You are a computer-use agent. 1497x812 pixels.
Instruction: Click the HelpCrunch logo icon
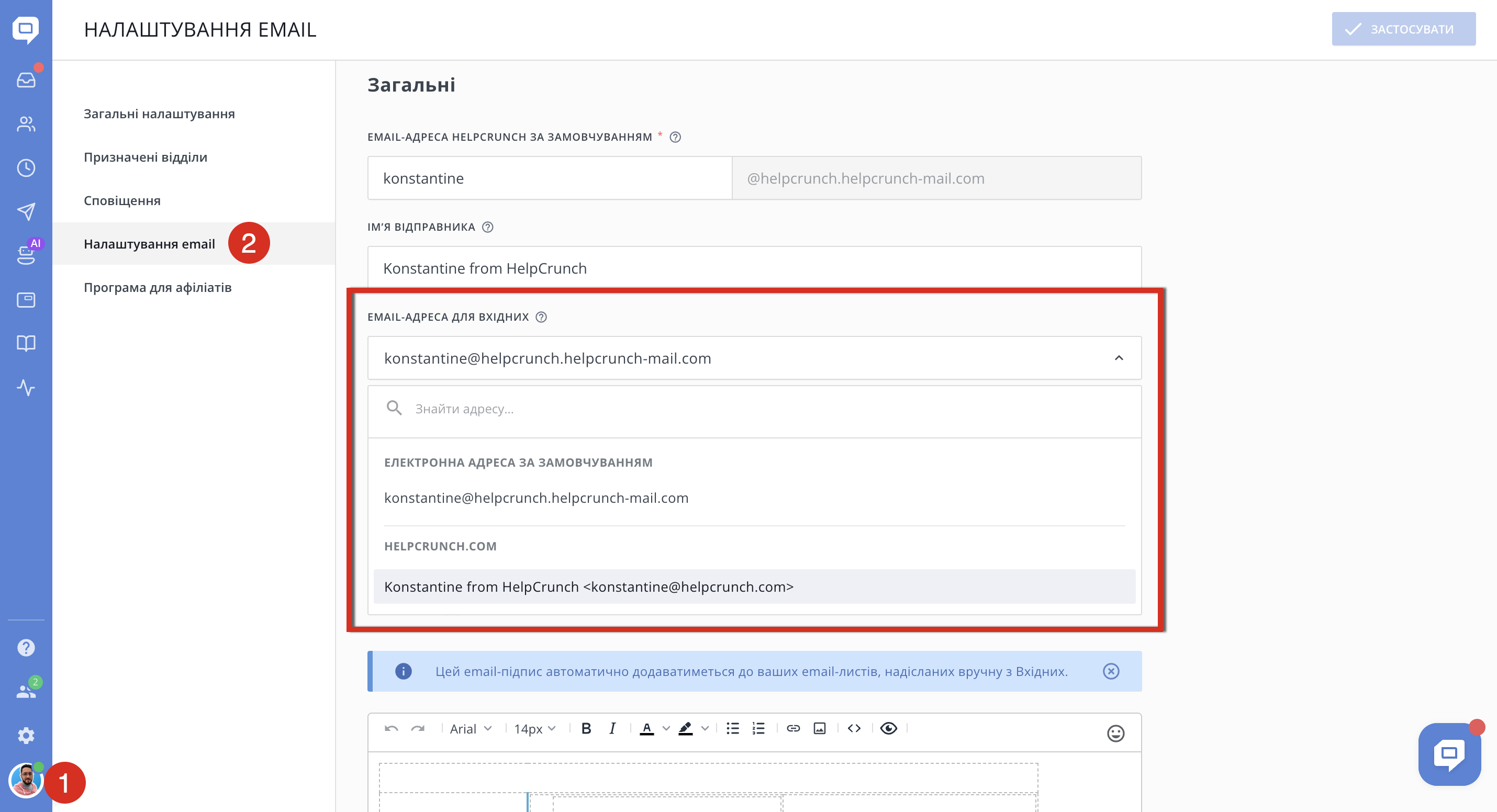tap(26, 30)
